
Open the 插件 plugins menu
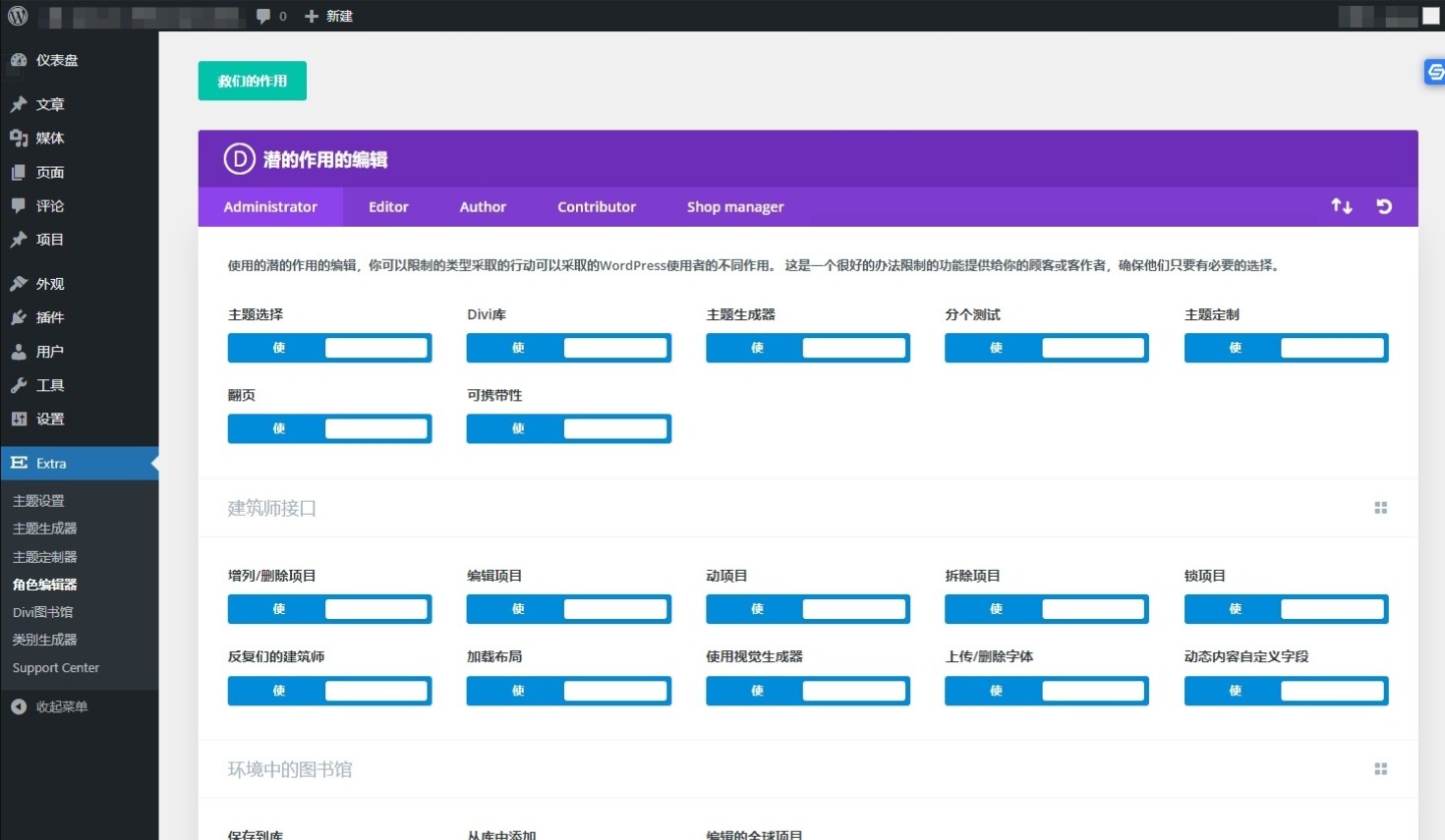79,317
